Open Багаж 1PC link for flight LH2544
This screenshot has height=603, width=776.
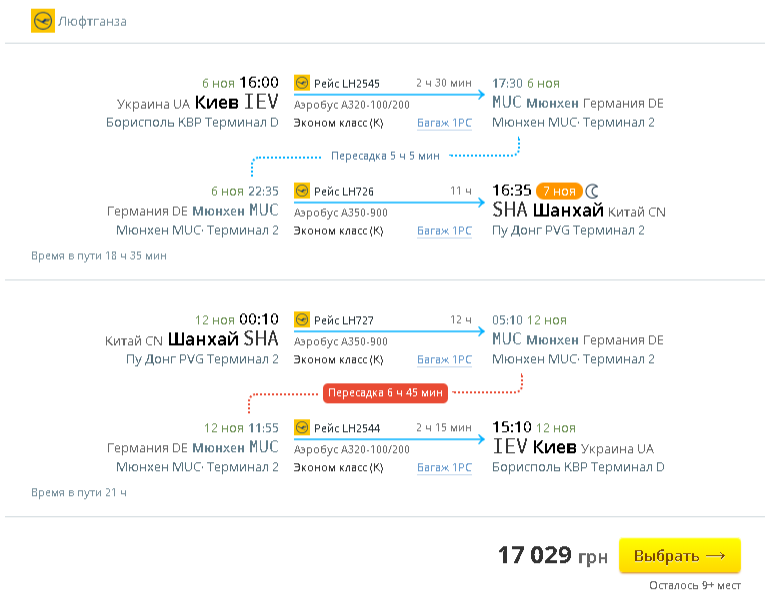click(x=444, y=467)
